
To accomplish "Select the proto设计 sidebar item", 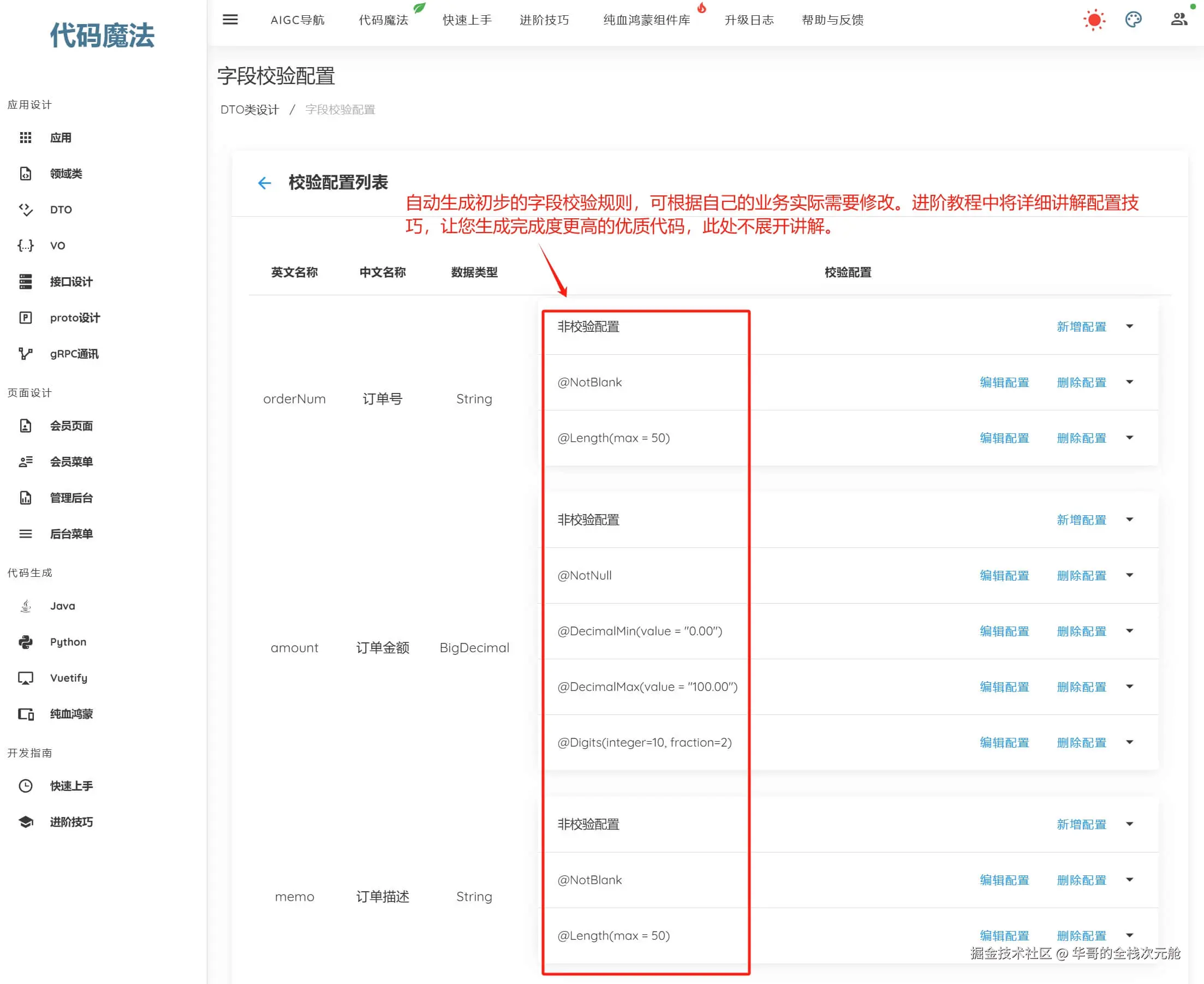I will (75, 318).
